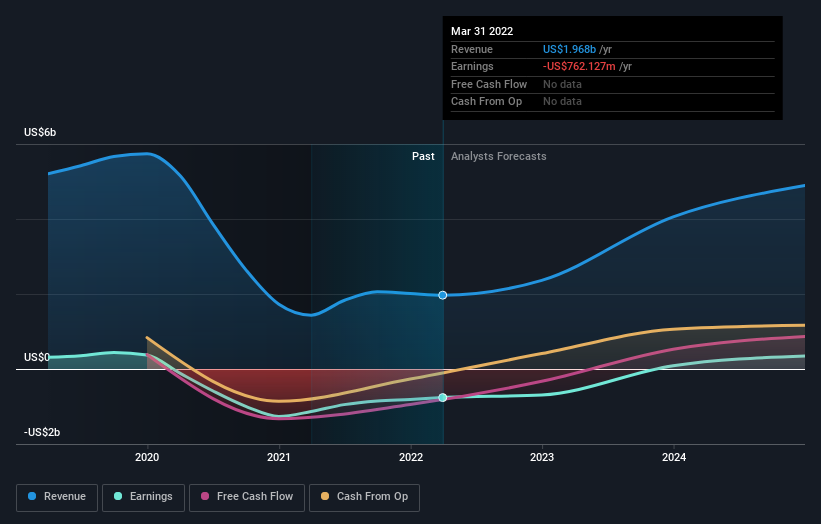Click the -US$2b y-axis label
Screen dimensions: 821x524
[x=42, y=432]
